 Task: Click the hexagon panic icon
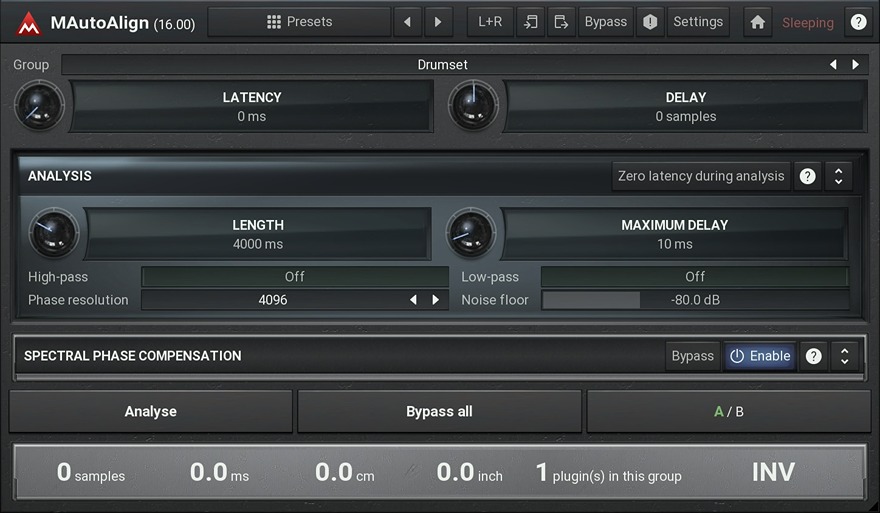point(650,22)
